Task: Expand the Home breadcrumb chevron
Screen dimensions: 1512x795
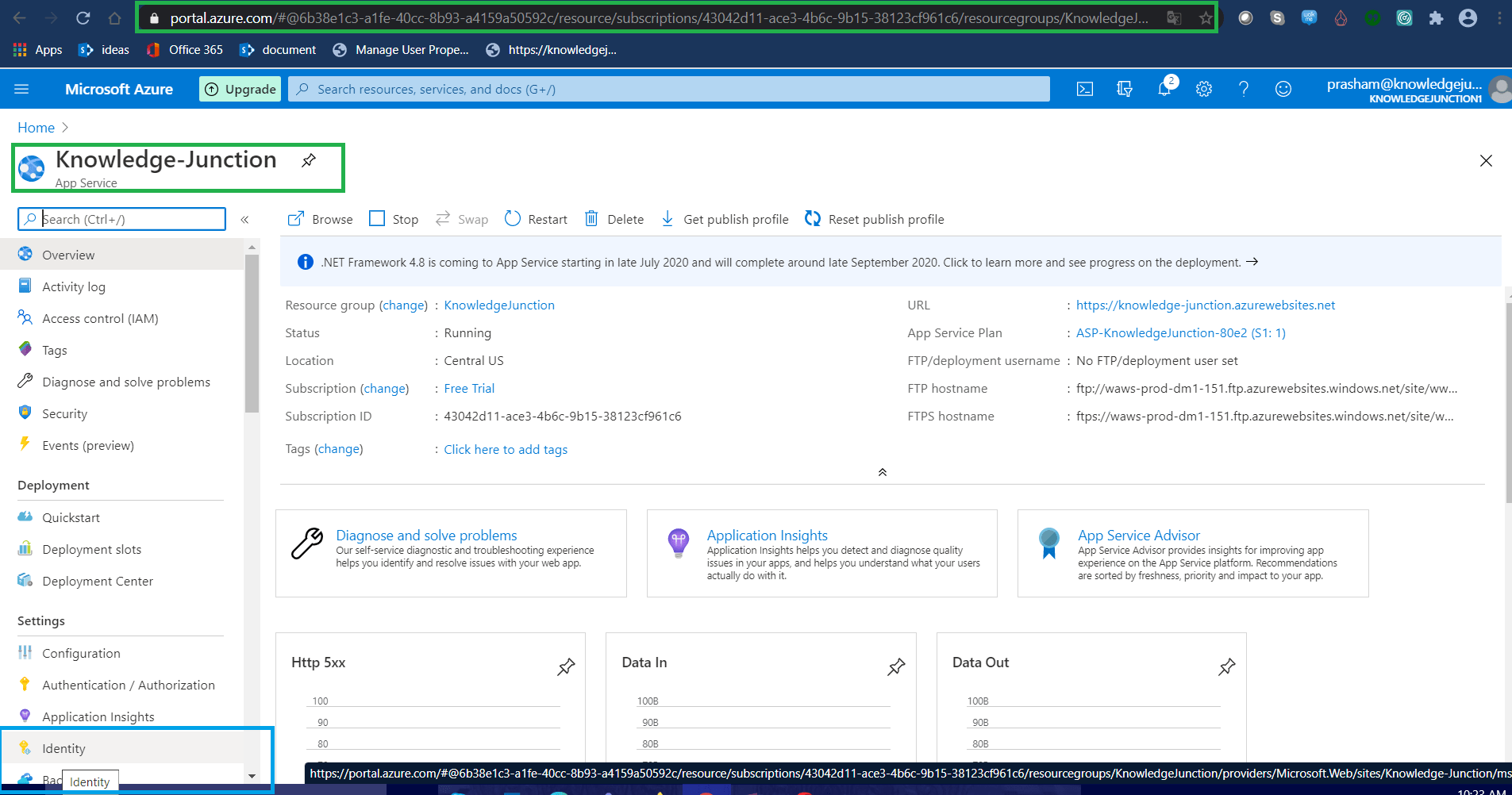Action: coord(65,128)
